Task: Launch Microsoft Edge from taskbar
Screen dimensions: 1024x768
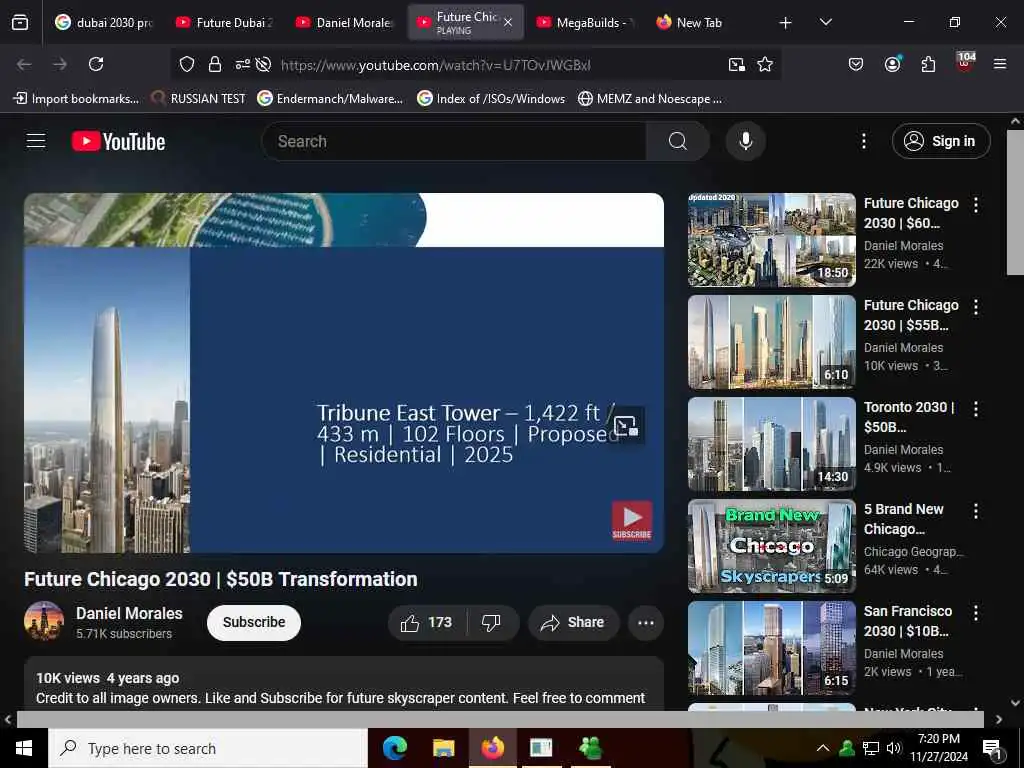Action: (x=394, y=748)
